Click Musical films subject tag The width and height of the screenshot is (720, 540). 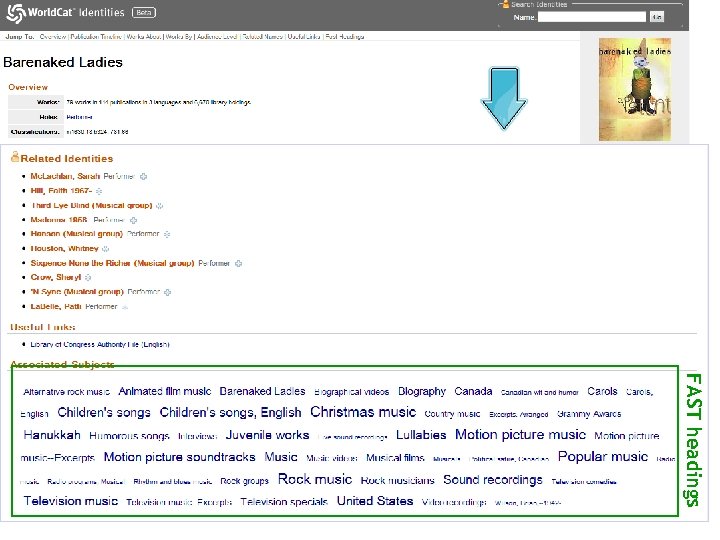pyautogui.click(x=395, y=458)
